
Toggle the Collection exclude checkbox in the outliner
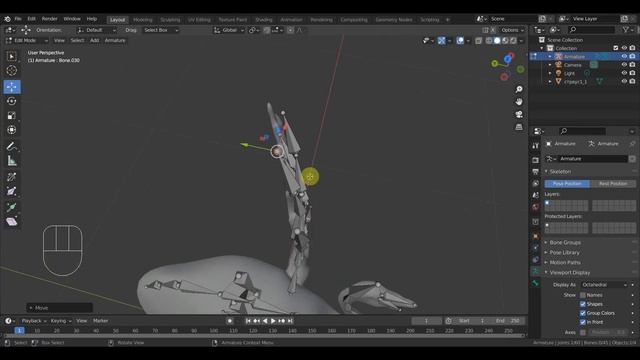tap(616, 48)
